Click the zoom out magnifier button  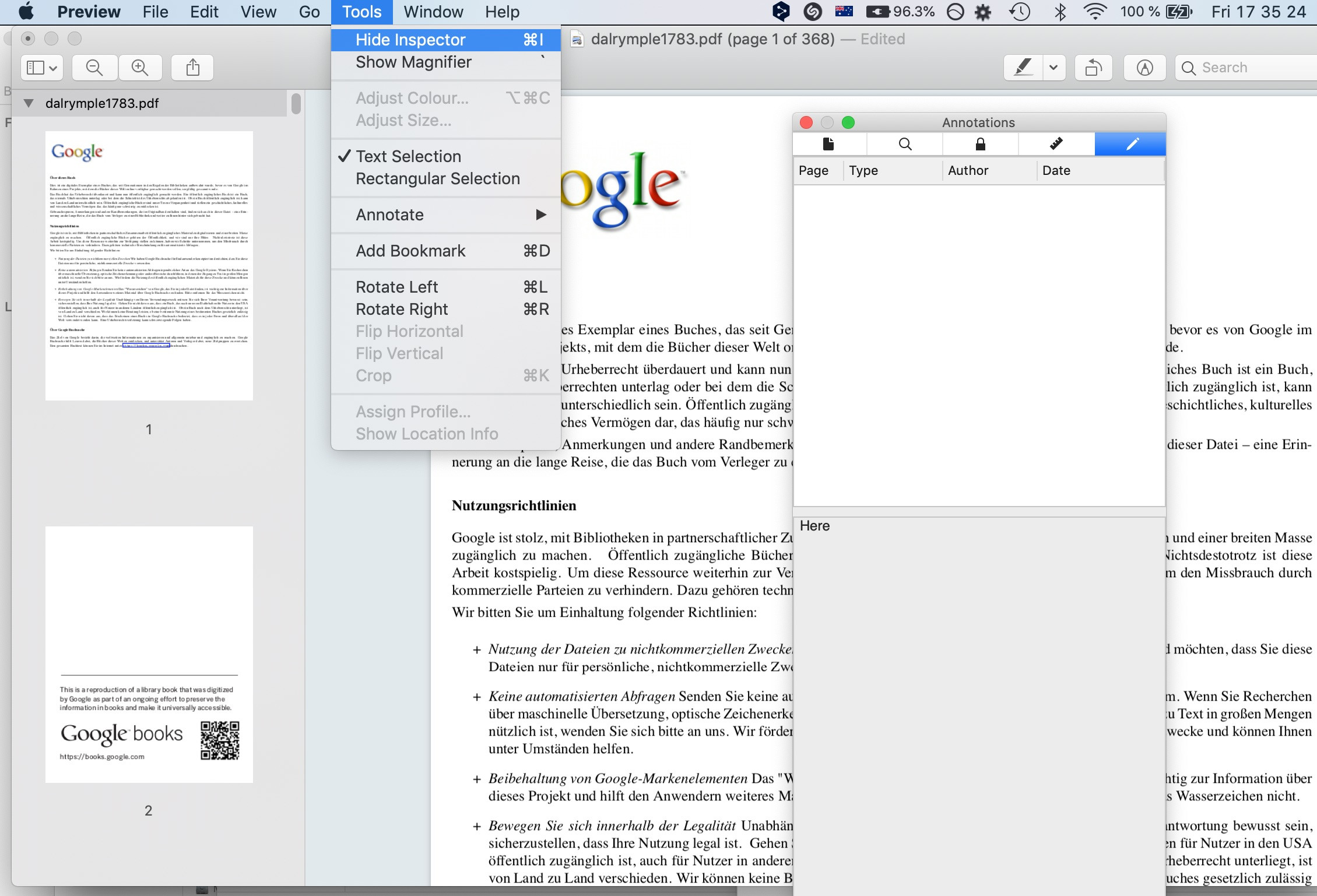pos(94,68)
